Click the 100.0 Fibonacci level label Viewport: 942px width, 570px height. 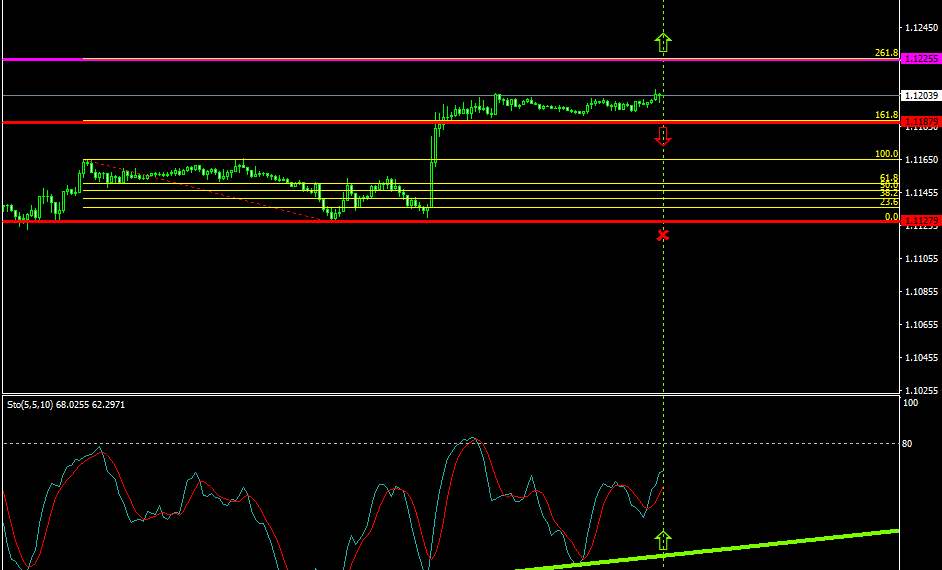click(886, 154)
